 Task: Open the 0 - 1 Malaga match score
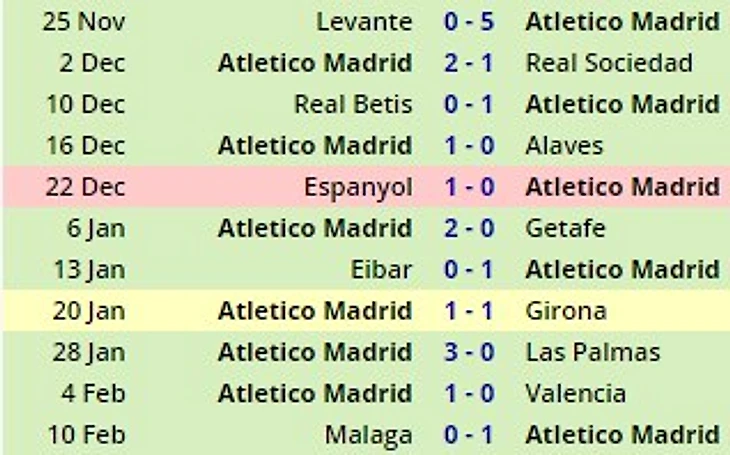tap(469, 435)
